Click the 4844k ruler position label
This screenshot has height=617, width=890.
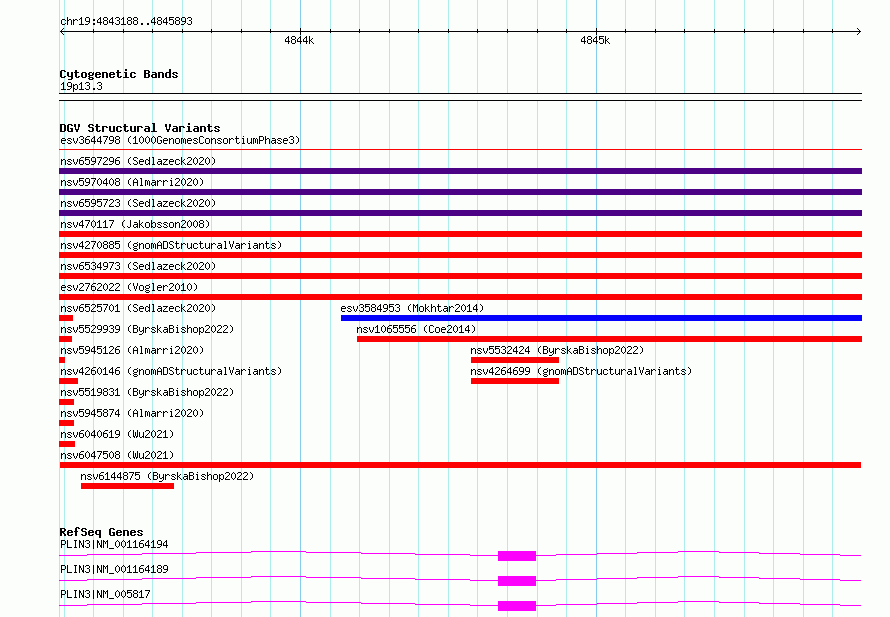299,40
